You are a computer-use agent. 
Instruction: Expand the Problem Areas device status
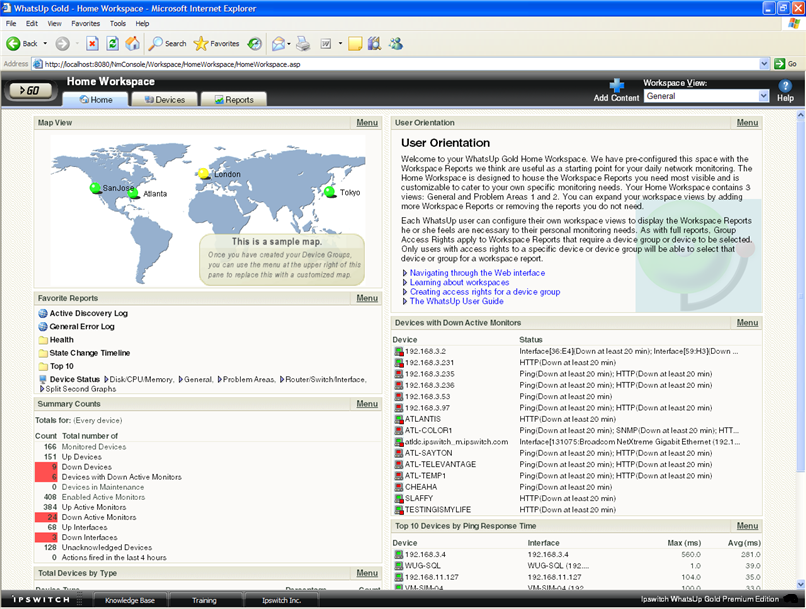(245, 380)
